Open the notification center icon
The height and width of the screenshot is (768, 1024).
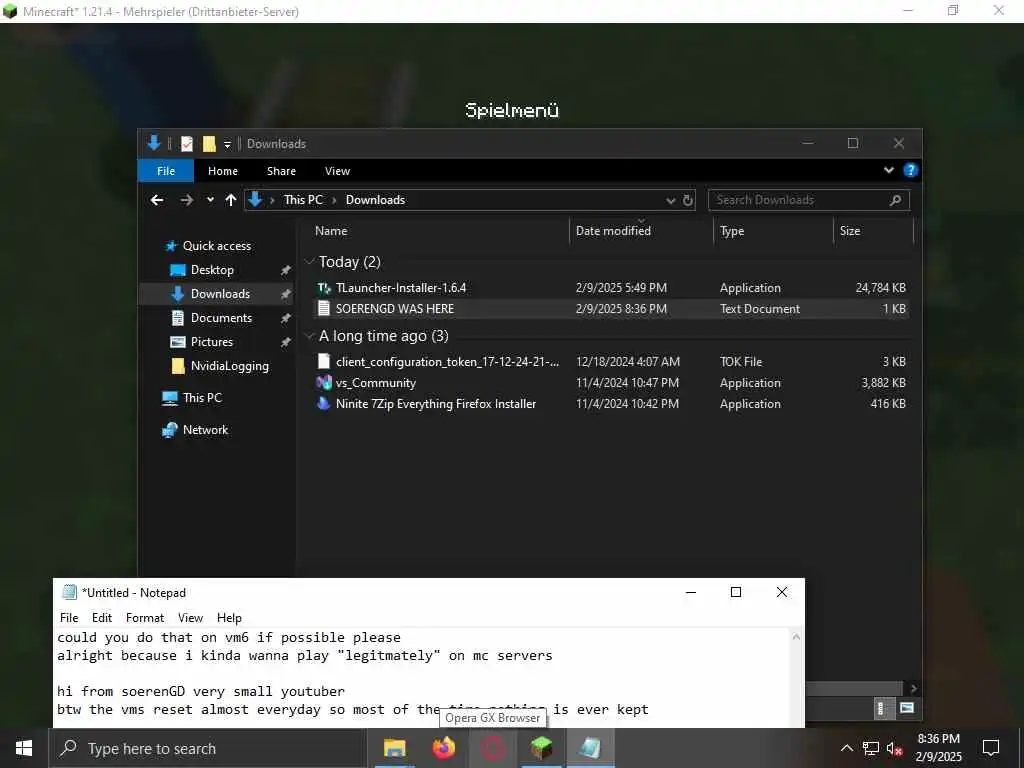click(991, 748)
